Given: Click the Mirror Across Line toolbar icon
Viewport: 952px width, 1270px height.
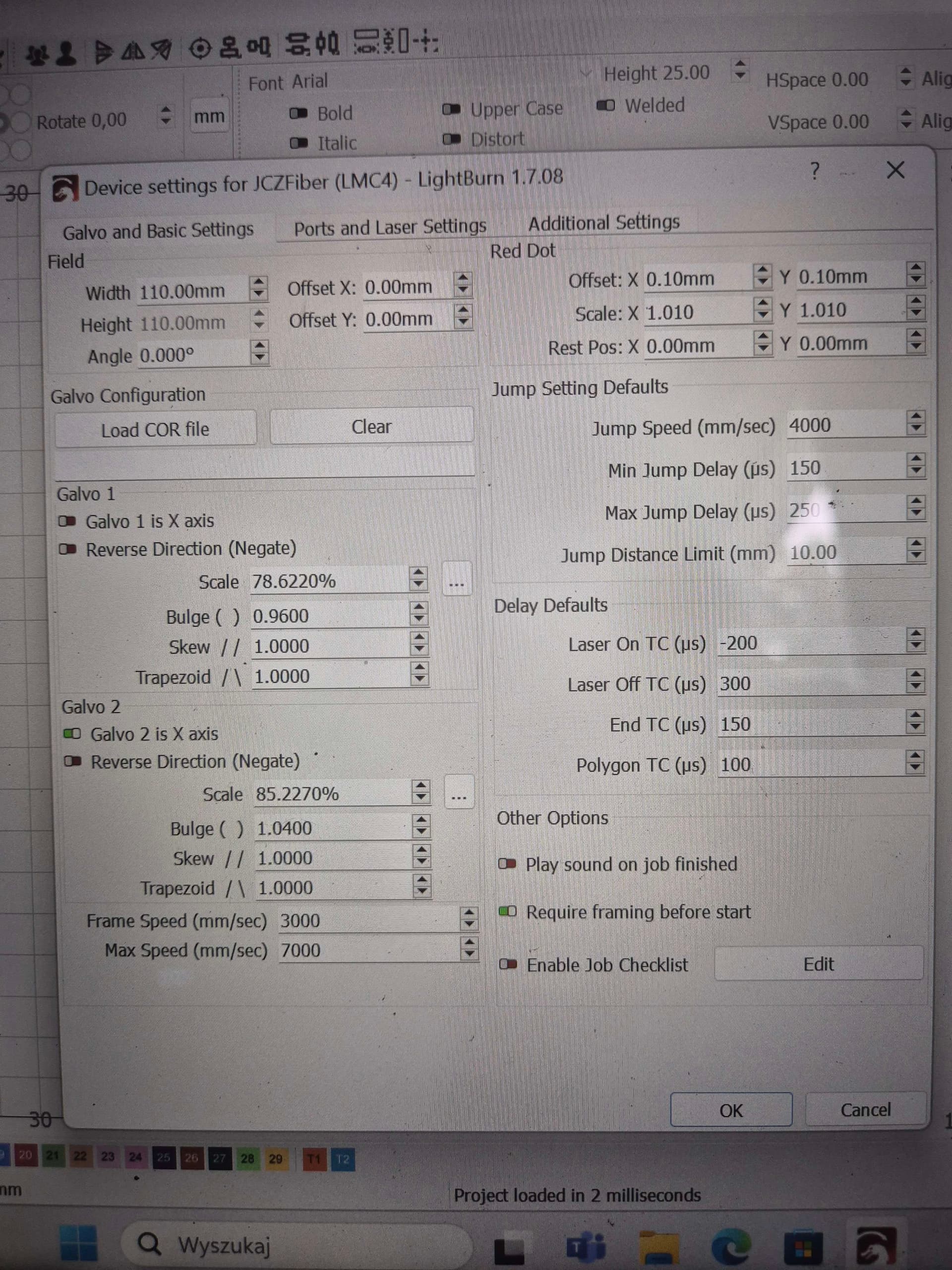Looking at the screenshot, I should [161, 50].
